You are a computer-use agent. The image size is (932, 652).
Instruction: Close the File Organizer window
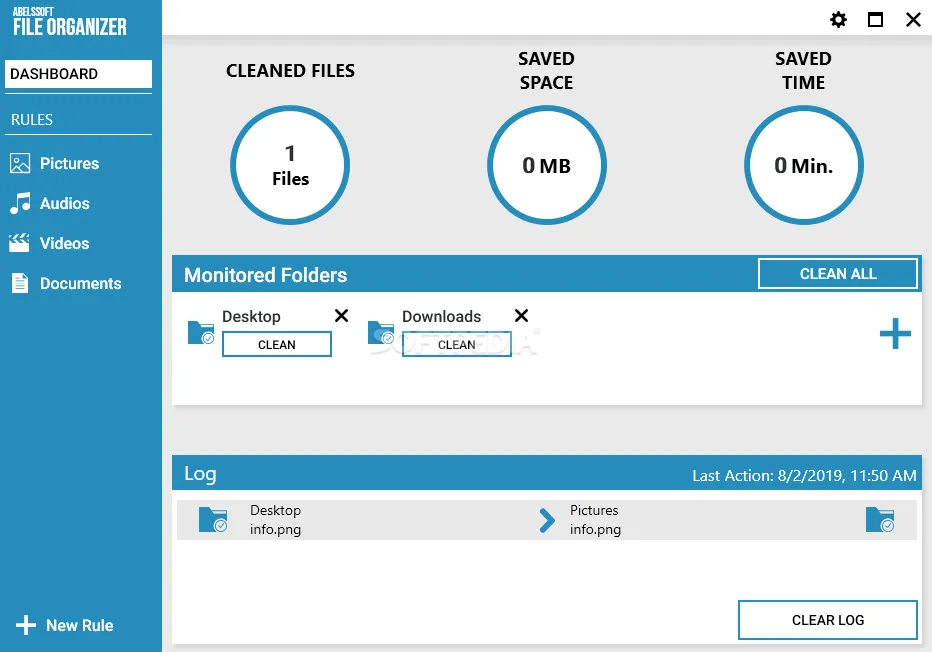click(x=913, y=20)
